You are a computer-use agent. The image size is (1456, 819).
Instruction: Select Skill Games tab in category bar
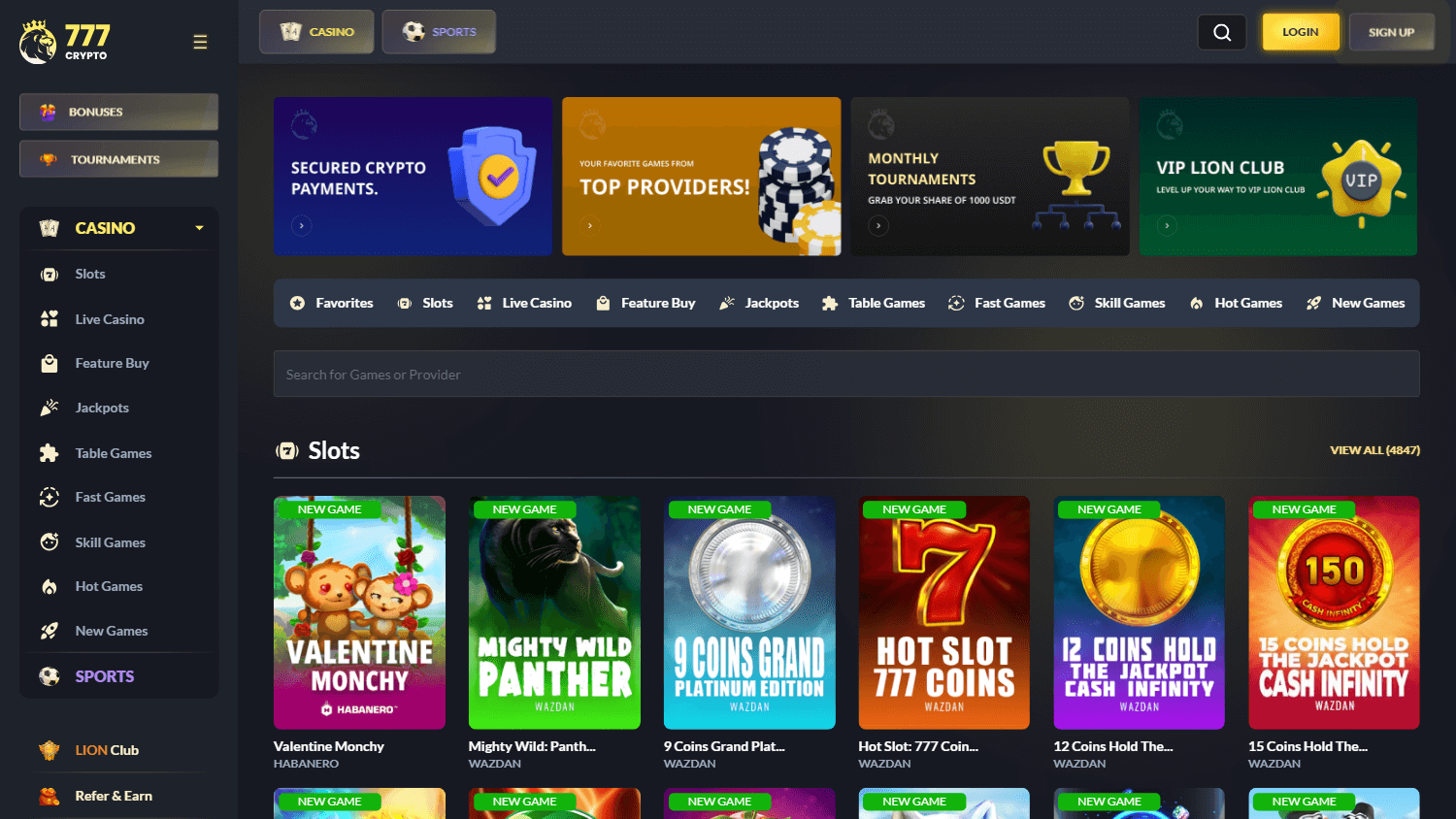[1116, 304]
